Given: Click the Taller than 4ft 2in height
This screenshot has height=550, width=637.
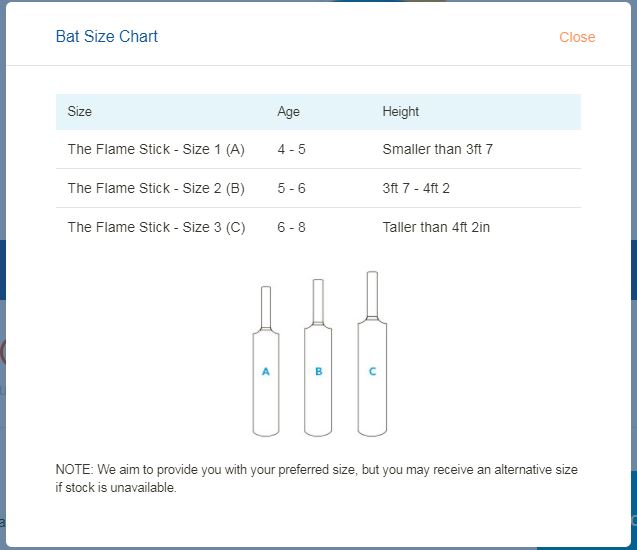Looking at the screenshot, I should (436, 227).
